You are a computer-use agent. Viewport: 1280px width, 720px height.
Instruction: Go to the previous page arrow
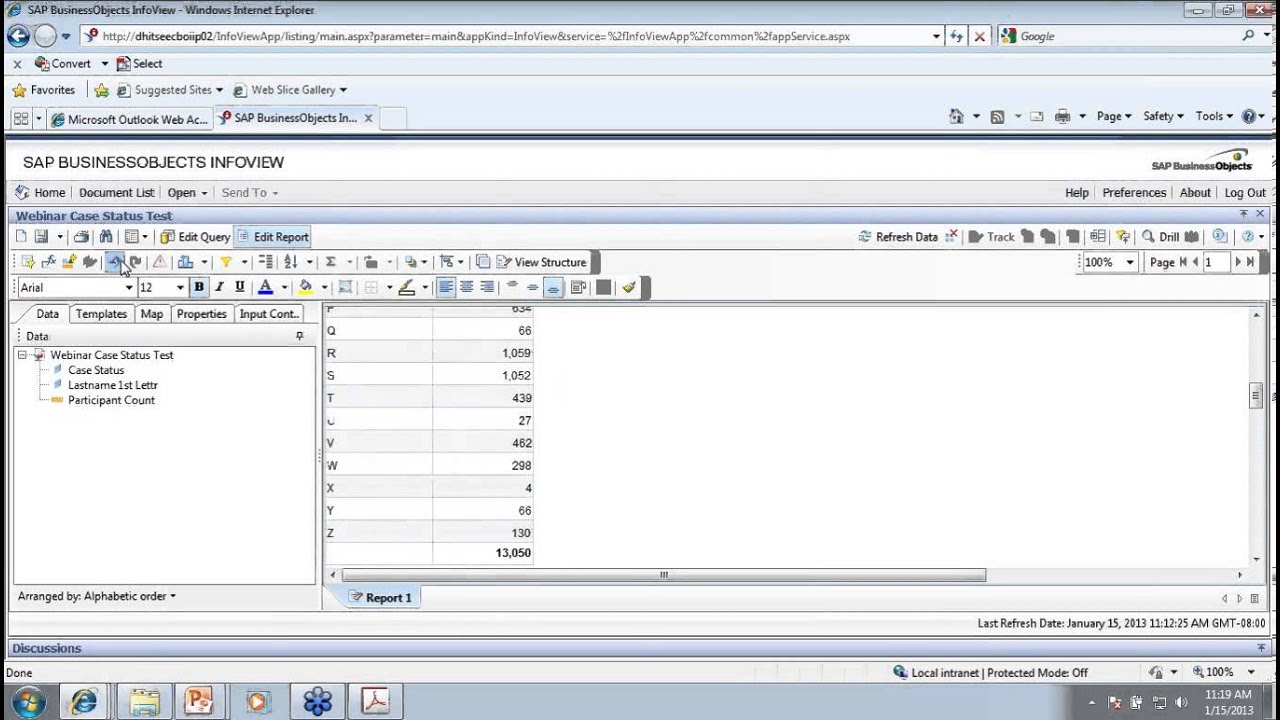click(1195, 262)
